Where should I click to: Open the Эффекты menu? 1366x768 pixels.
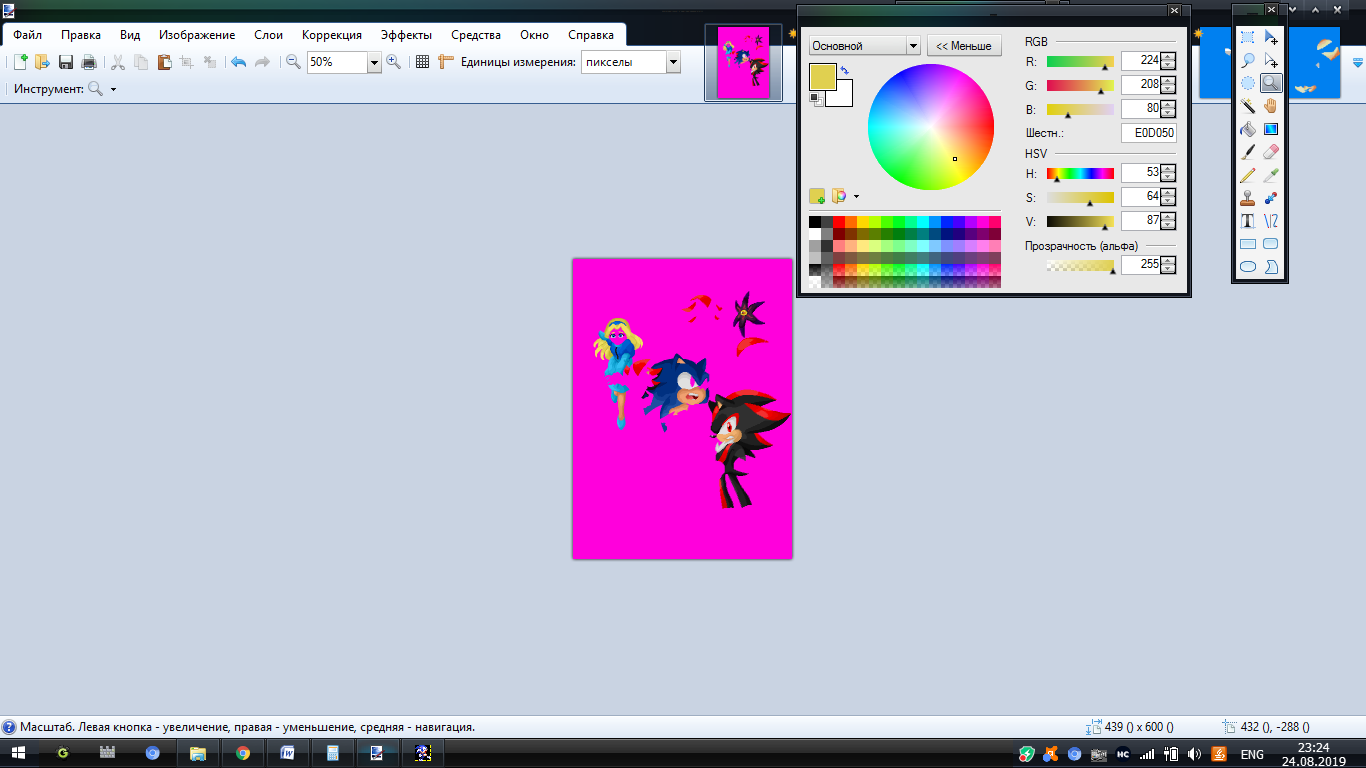407,35
